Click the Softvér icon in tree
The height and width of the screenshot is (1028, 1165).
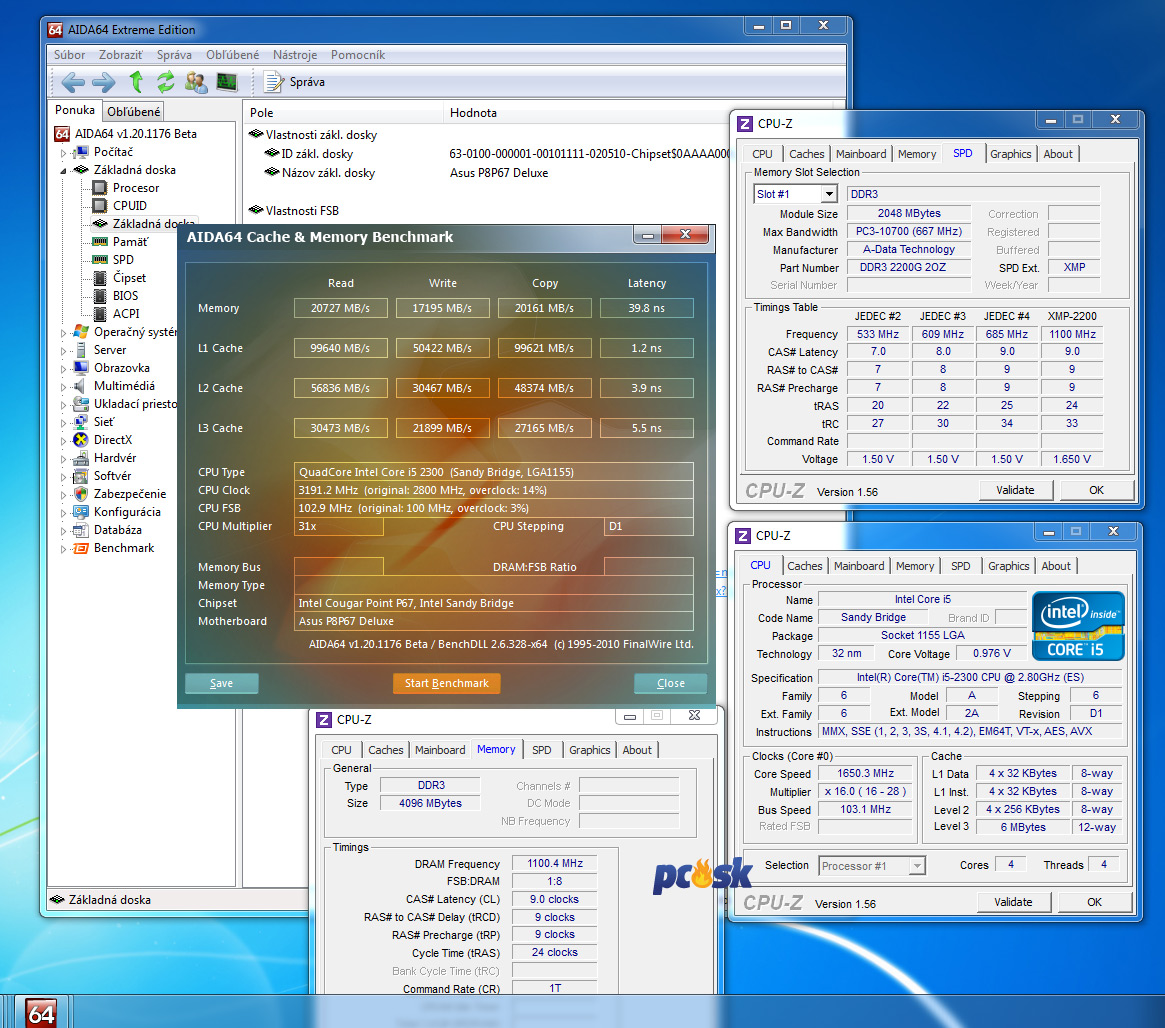81,476
